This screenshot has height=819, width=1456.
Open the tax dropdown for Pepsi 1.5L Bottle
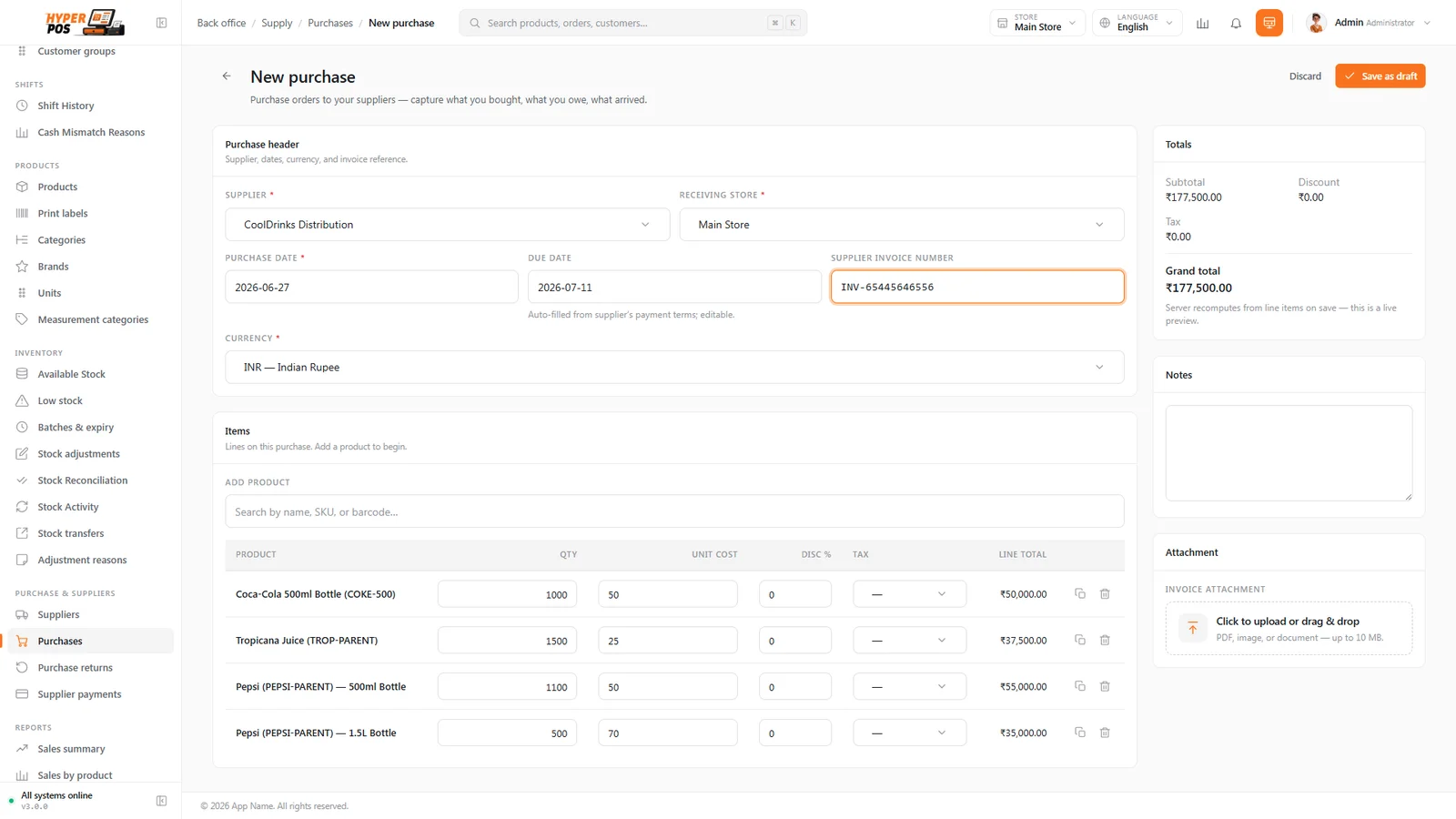click(909, 733)
